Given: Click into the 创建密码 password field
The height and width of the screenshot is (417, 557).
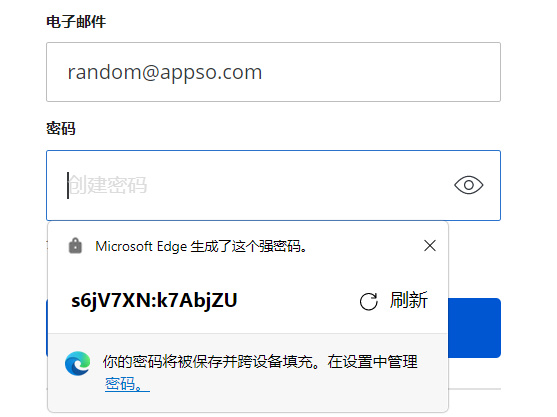Looking at the screenshot, I should click(274, 185).
